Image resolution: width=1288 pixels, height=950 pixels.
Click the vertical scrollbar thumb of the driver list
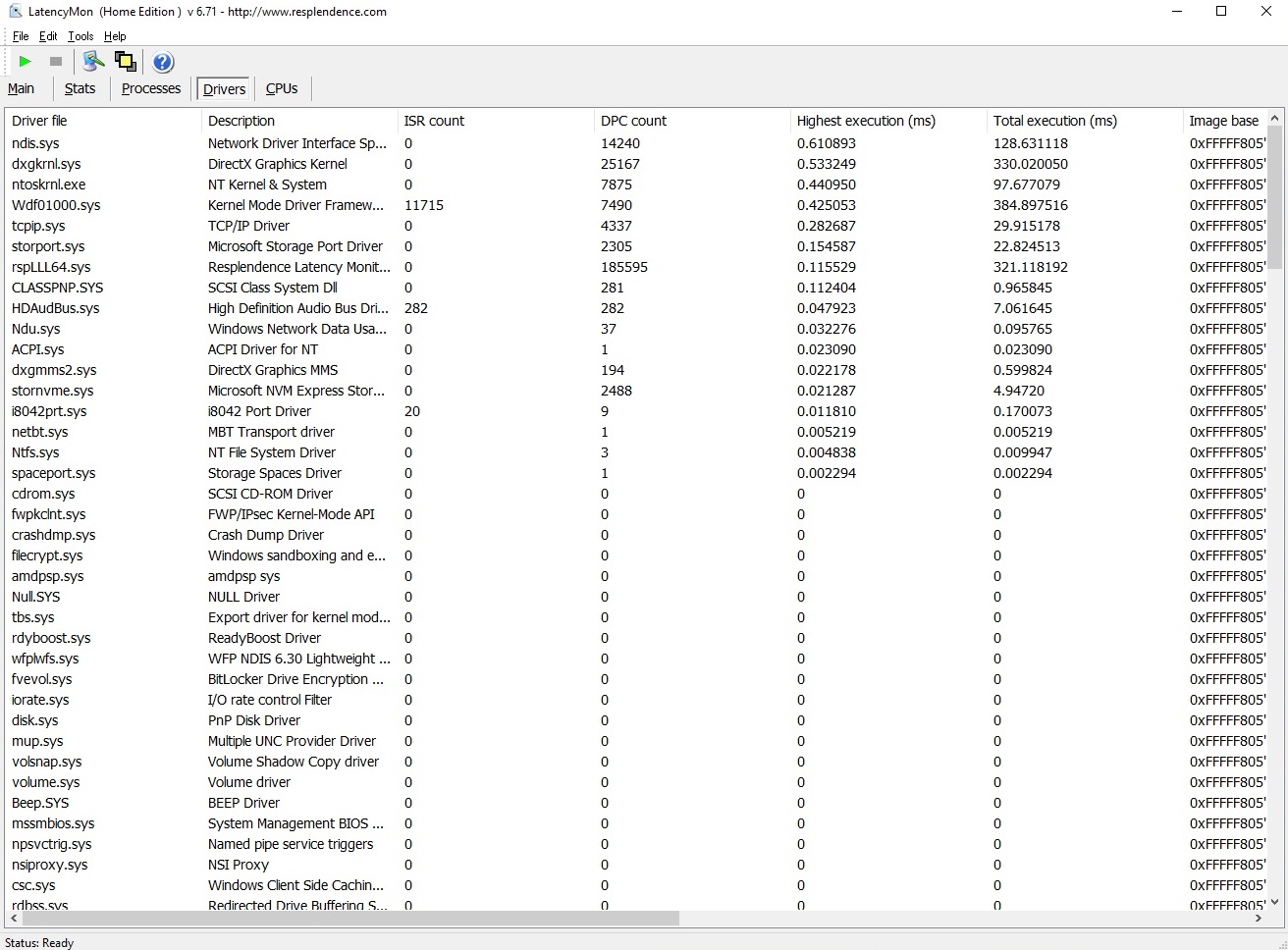1275,197
